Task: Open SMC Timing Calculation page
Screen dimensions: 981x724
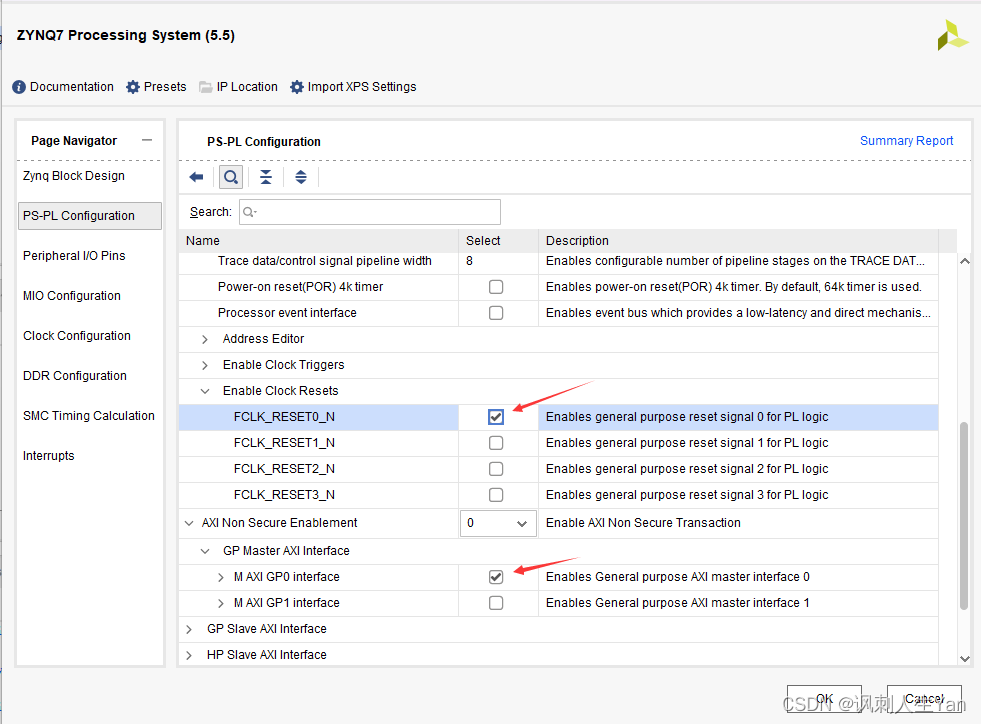Action: click(x=89, y=416)
